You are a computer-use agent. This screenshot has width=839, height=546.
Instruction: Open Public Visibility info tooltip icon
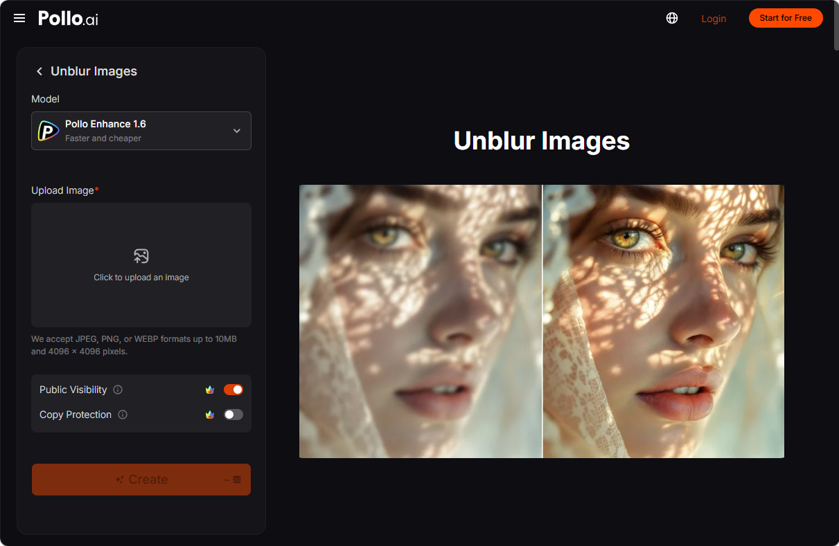(x=118, y=390)
